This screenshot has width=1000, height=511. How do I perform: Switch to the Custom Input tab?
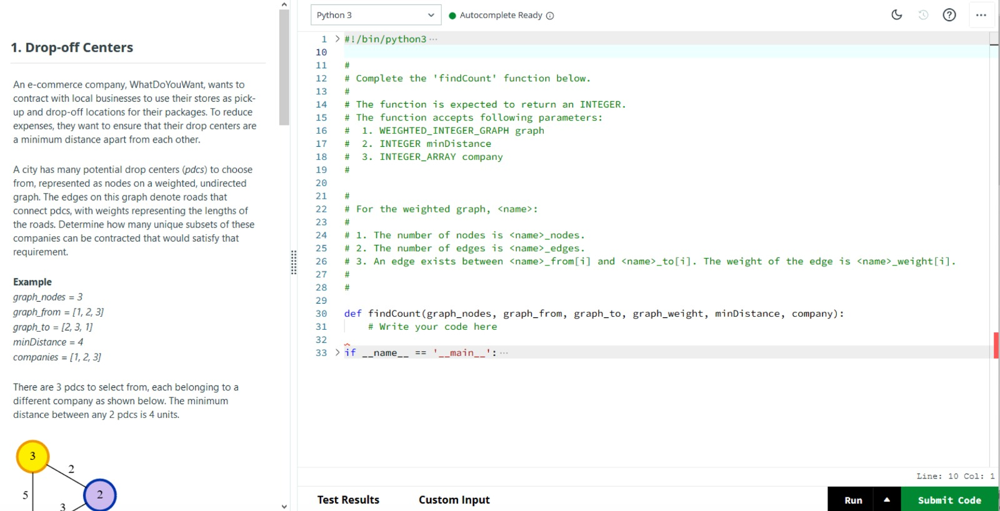tap(454, 500)
